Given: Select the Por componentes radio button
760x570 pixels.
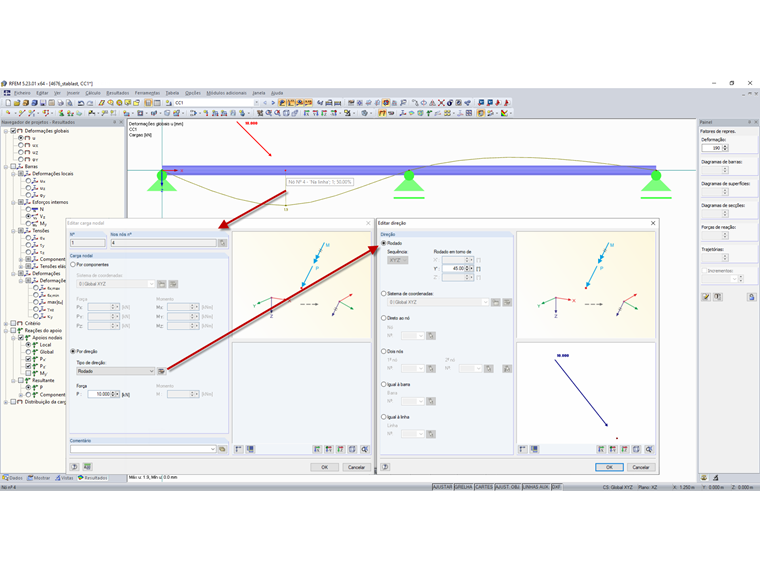Looking at the screenshot, I should click(x=73, y=265).
